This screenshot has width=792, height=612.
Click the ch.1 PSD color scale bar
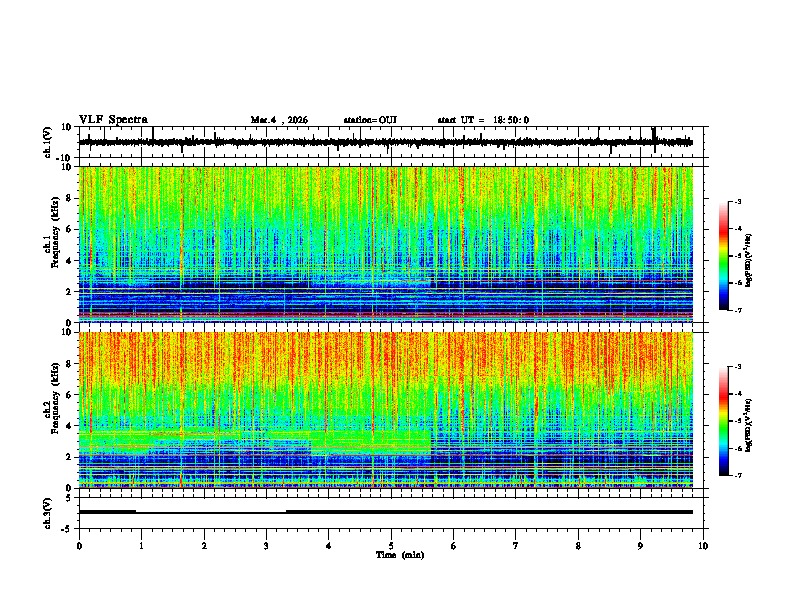[x=724, y=256]
